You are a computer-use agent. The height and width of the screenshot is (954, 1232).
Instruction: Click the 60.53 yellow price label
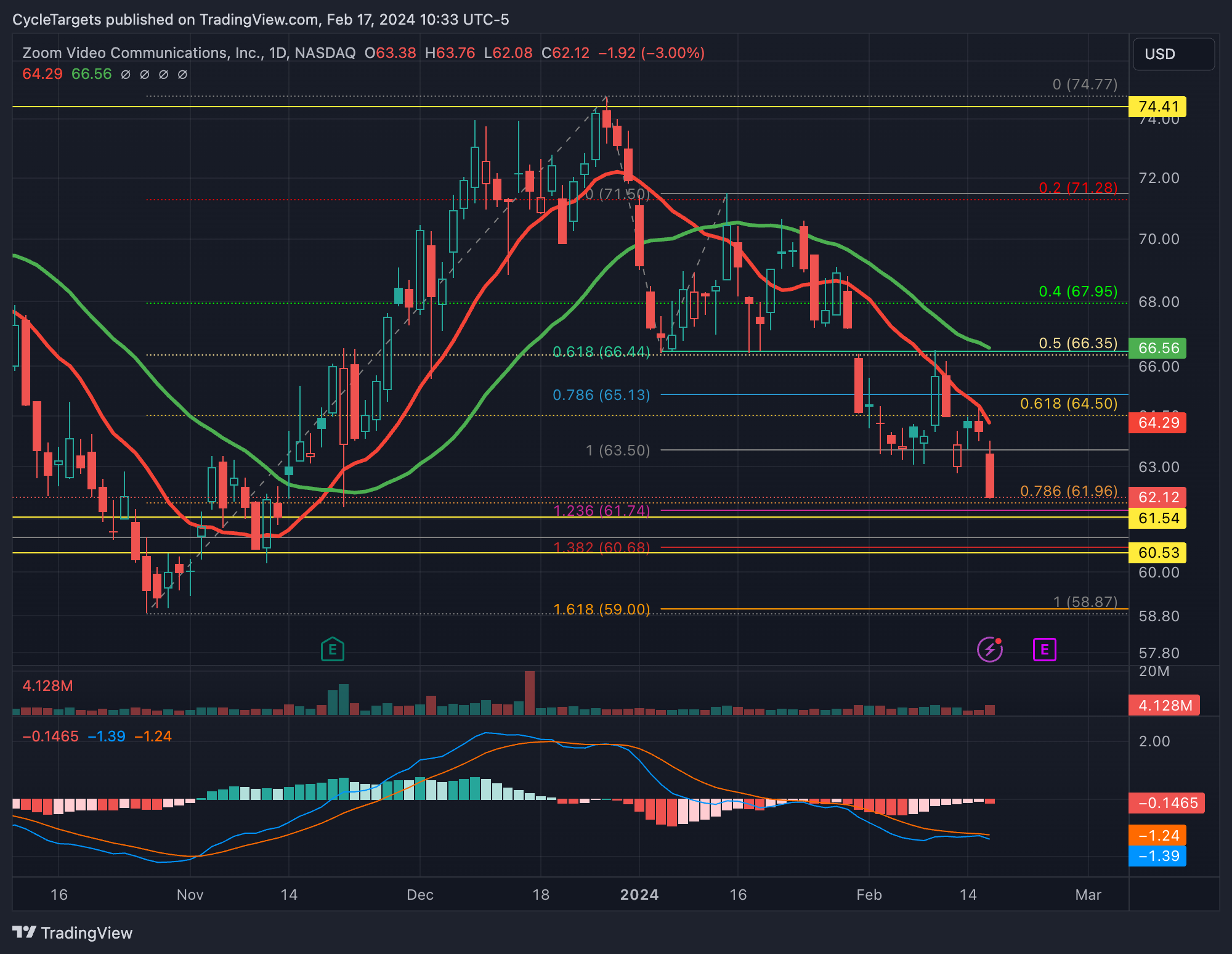[1157, 553]
